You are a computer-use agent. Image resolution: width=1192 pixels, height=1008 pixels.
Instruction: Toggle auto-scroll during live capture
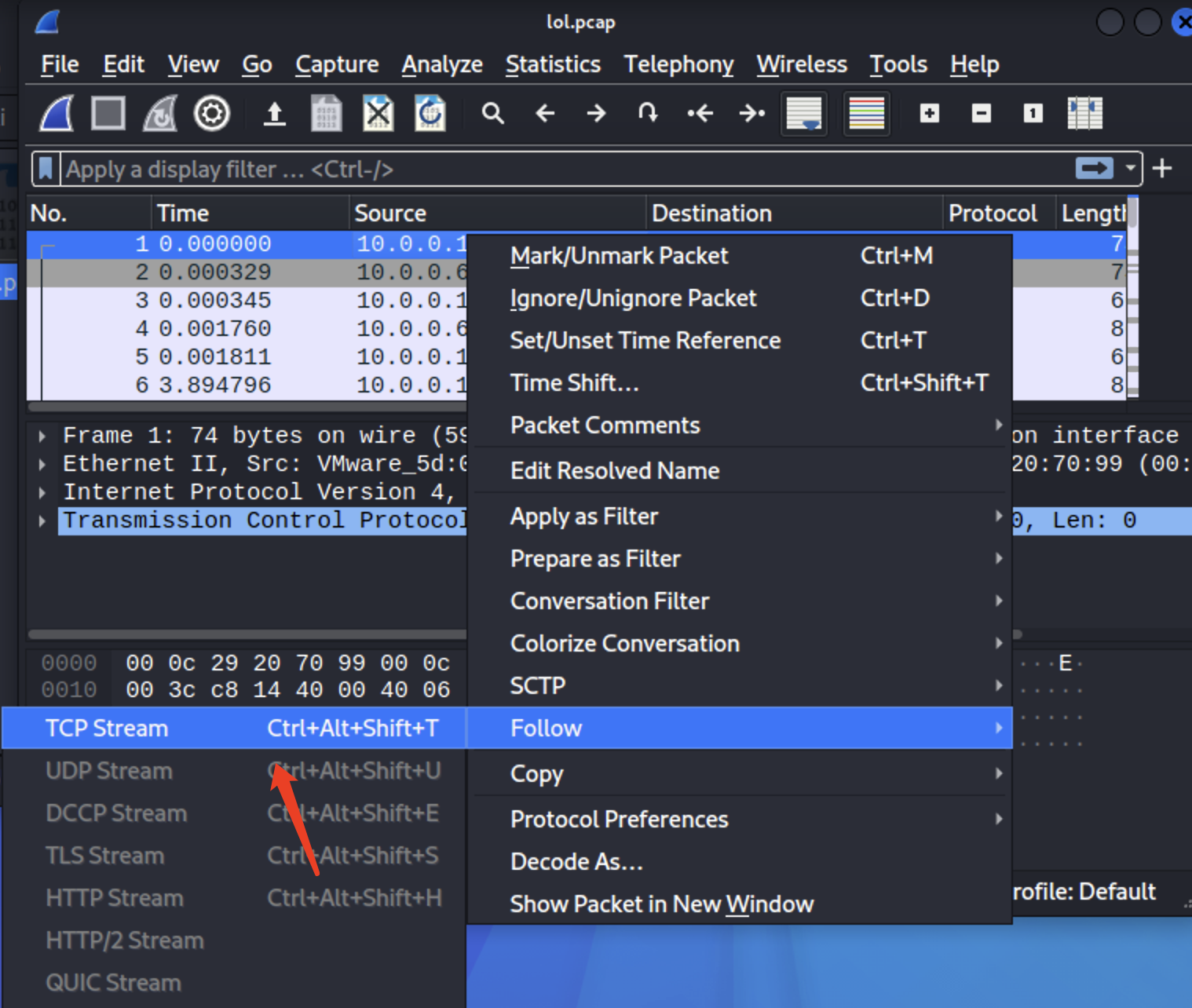(x=803, y=114)
